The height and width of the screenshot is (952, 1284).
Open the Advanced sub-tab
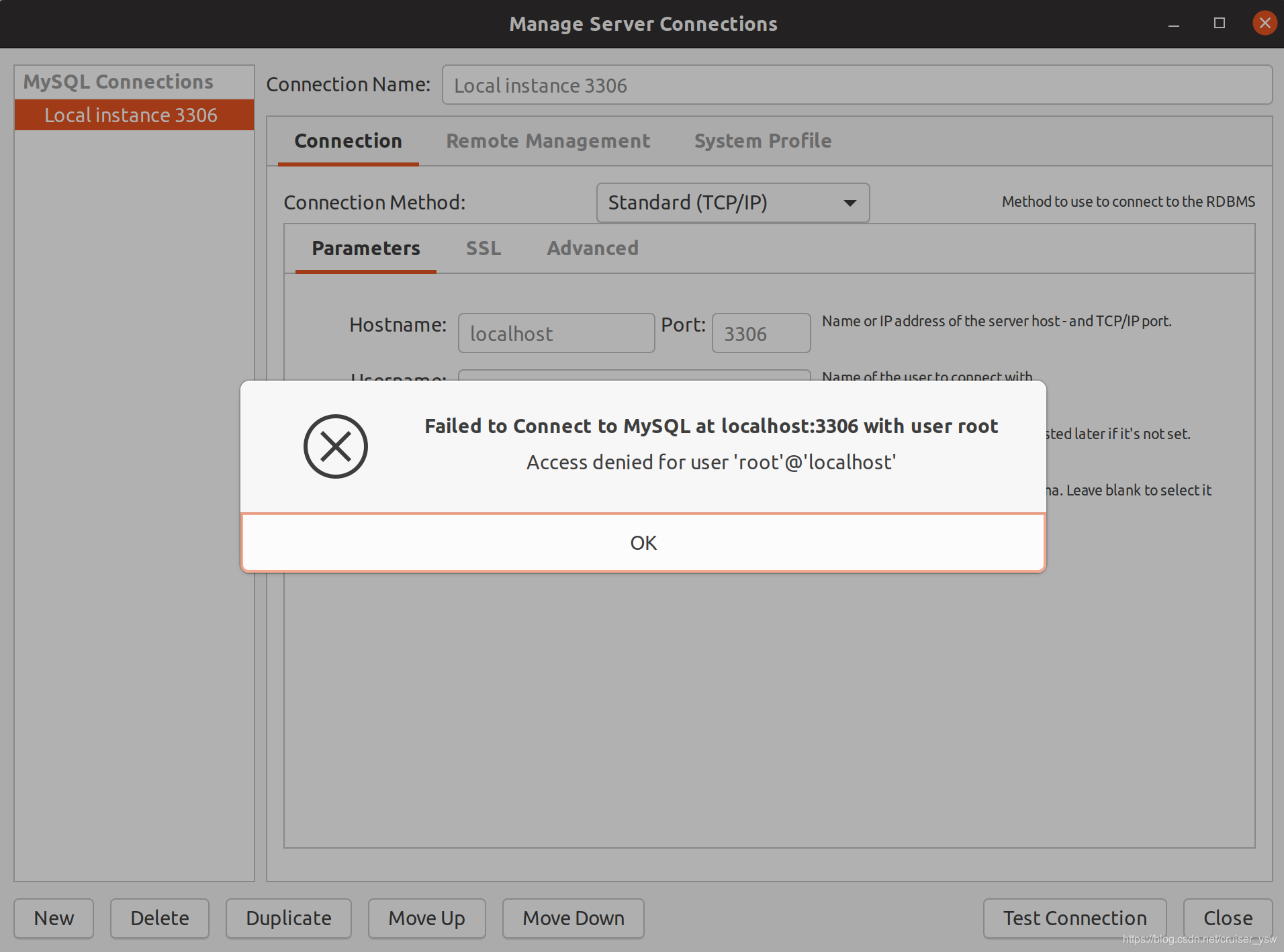pyautogui.click(x=592, y=248)
